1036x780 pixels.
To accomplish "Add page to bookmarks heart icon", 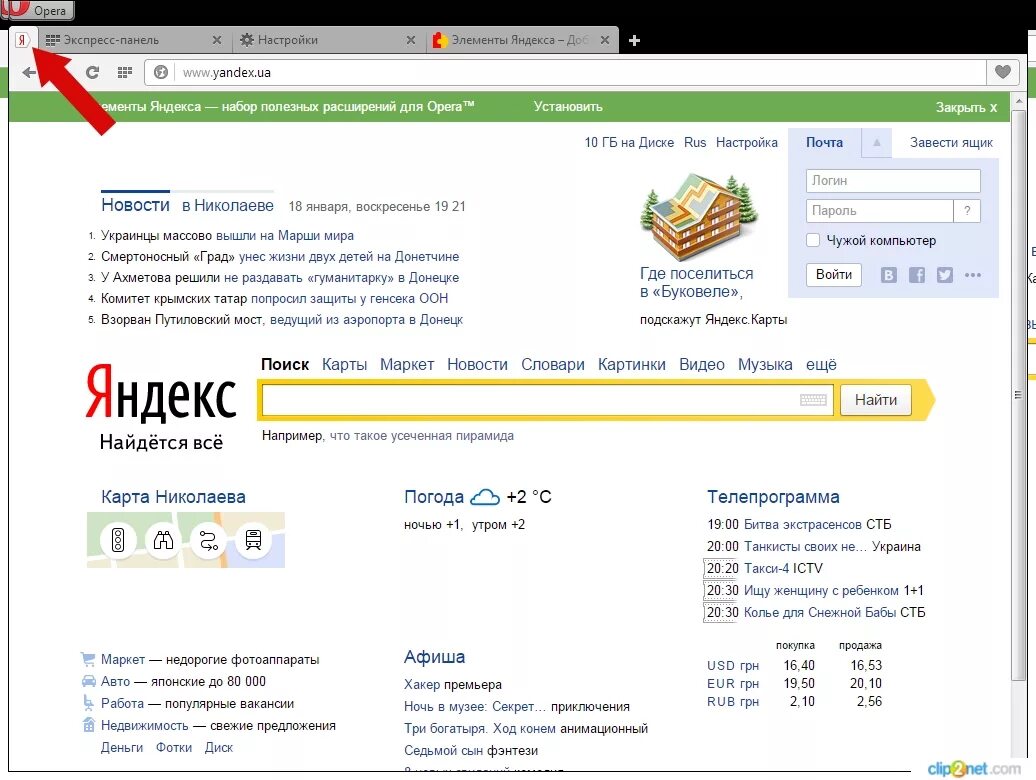I will (1002, 72).
